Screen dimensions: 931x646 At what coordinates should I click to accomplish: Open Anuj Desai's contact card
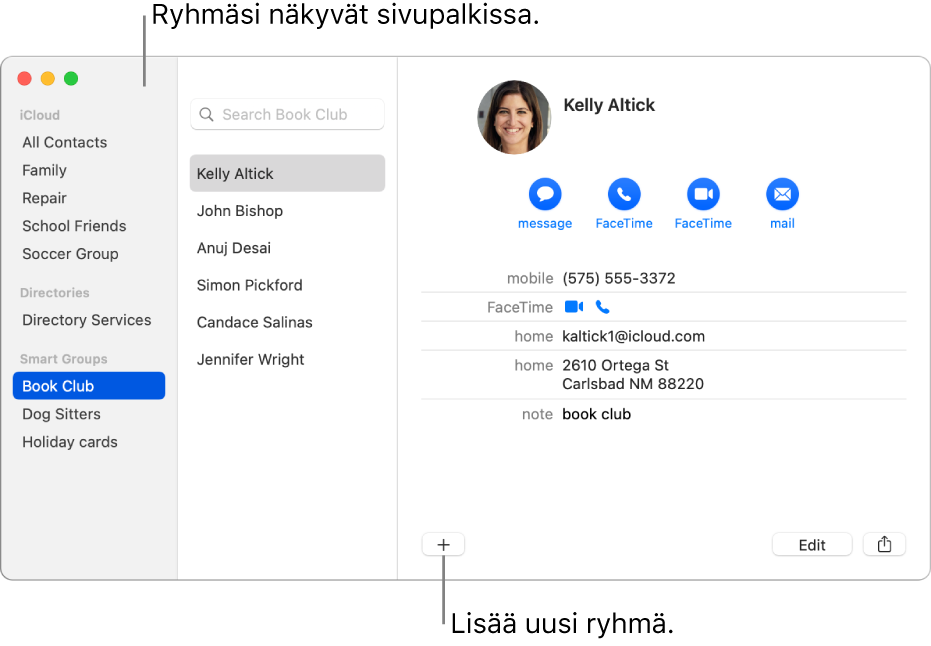click(234, 248)
